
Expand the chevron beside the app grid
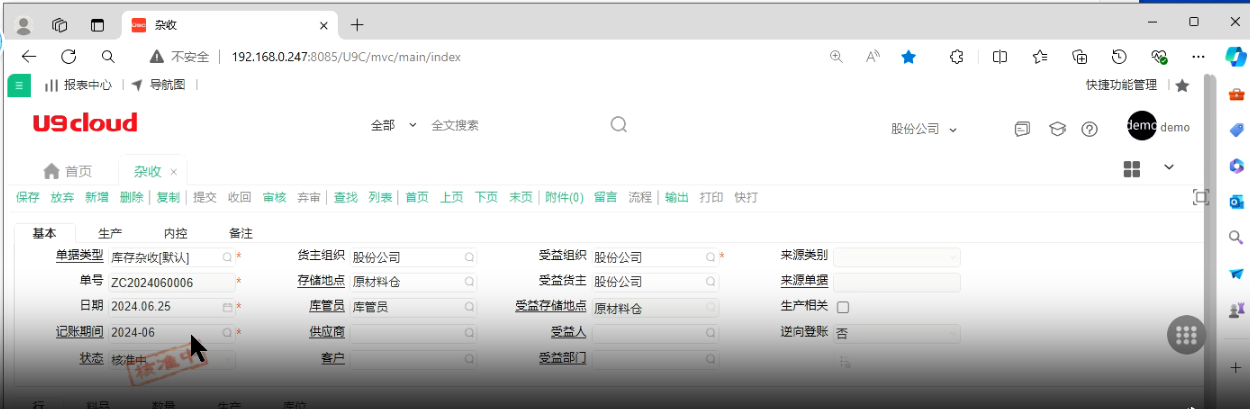tap(1168, 167)
